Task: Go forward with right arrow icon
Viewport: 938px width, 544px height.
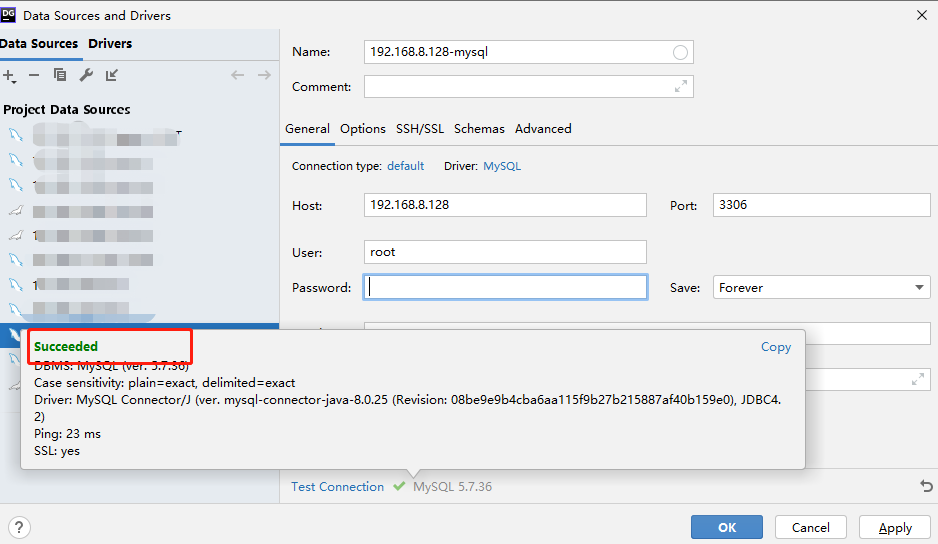Action: tap(264, 75)
